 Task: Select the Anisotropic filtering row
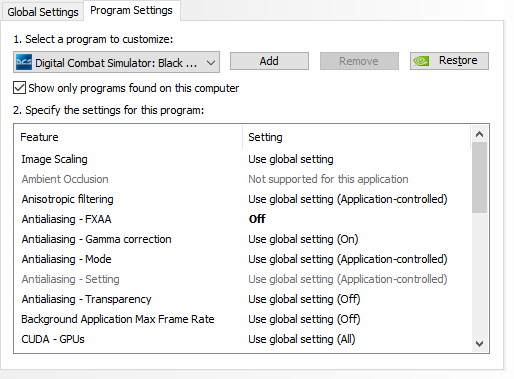click(x=242, y=199)
